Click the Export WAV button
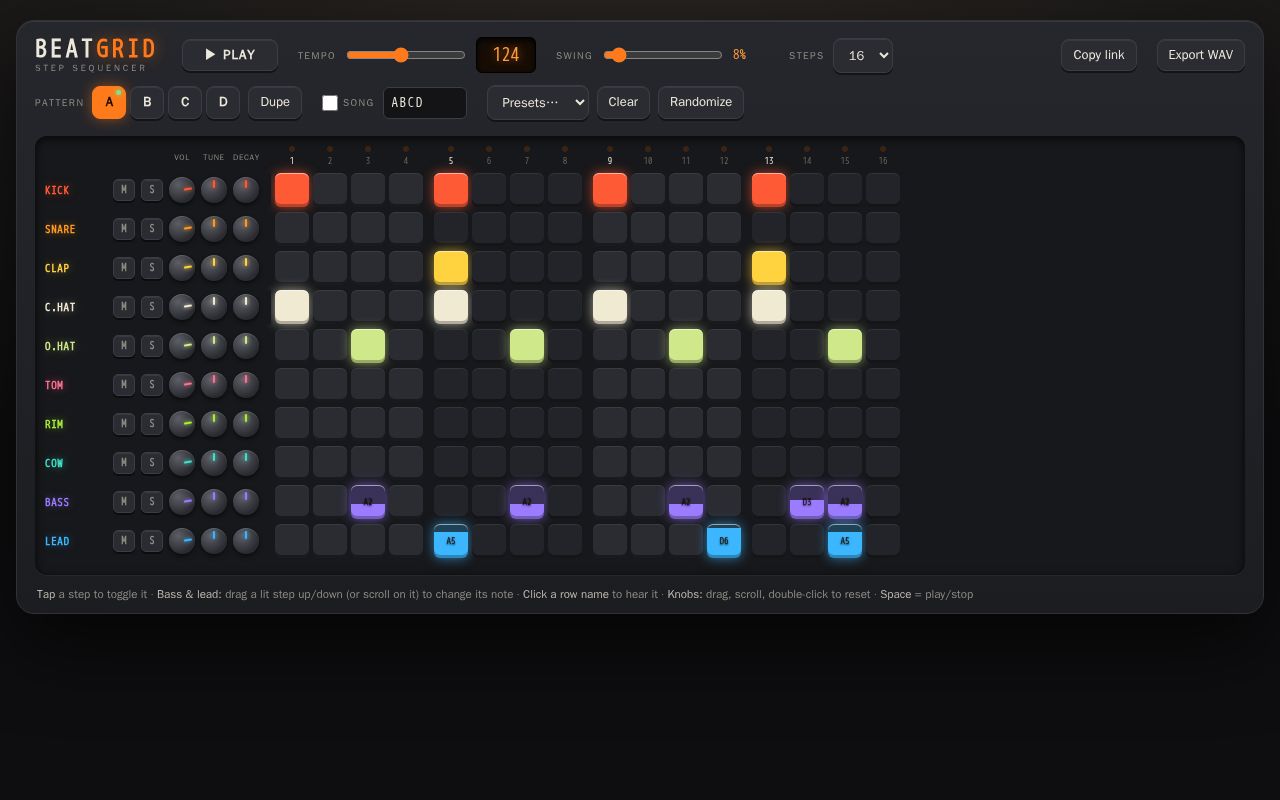This screenshot has width=1280, height=800. tap(1201, 55)
